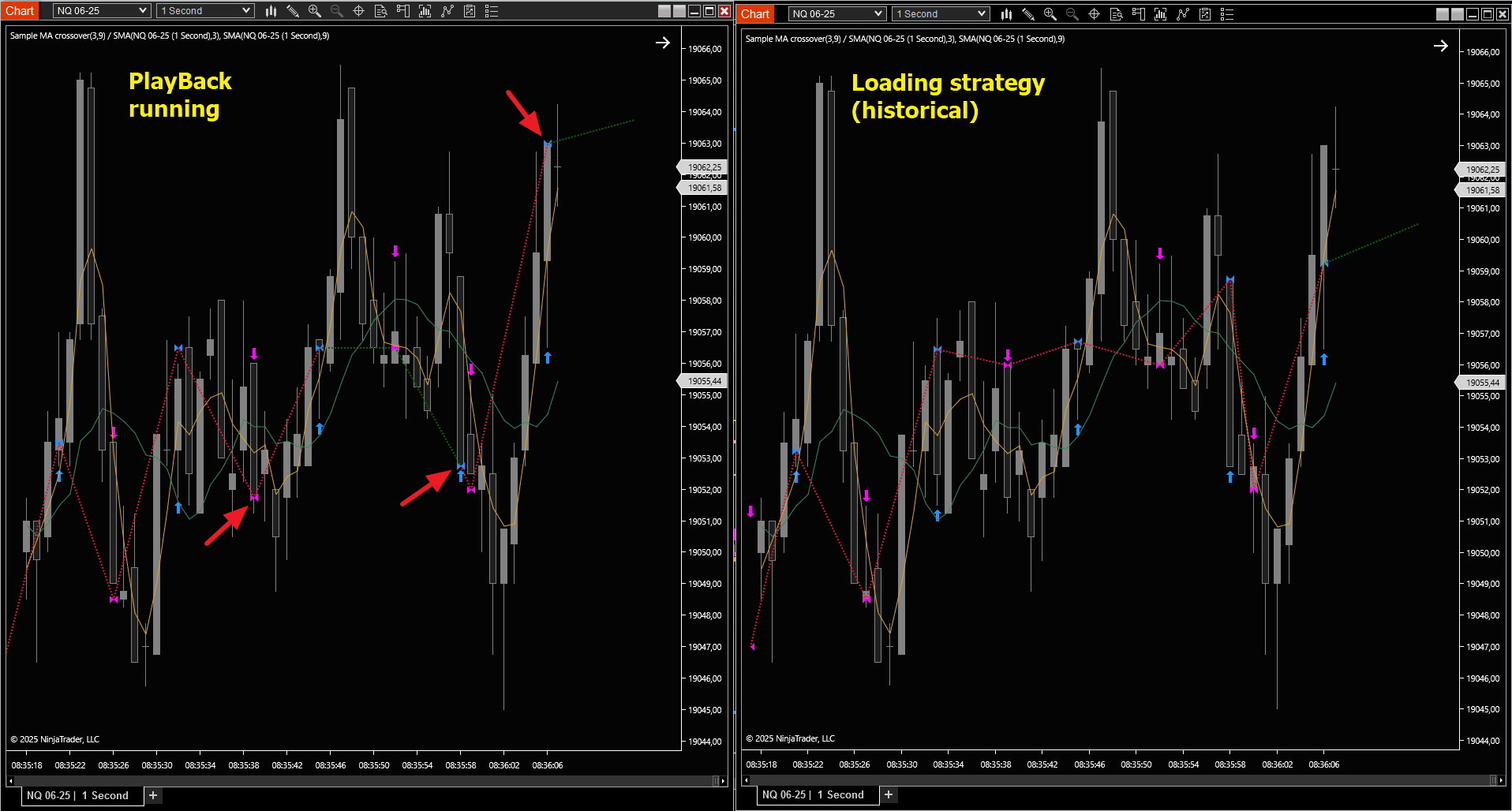Image resolution: width=1512 pixels, height=811 pixels.
Task: Click 19055,44 price marker on left chart
Action: pyautogui.click(x=702, y=381)
